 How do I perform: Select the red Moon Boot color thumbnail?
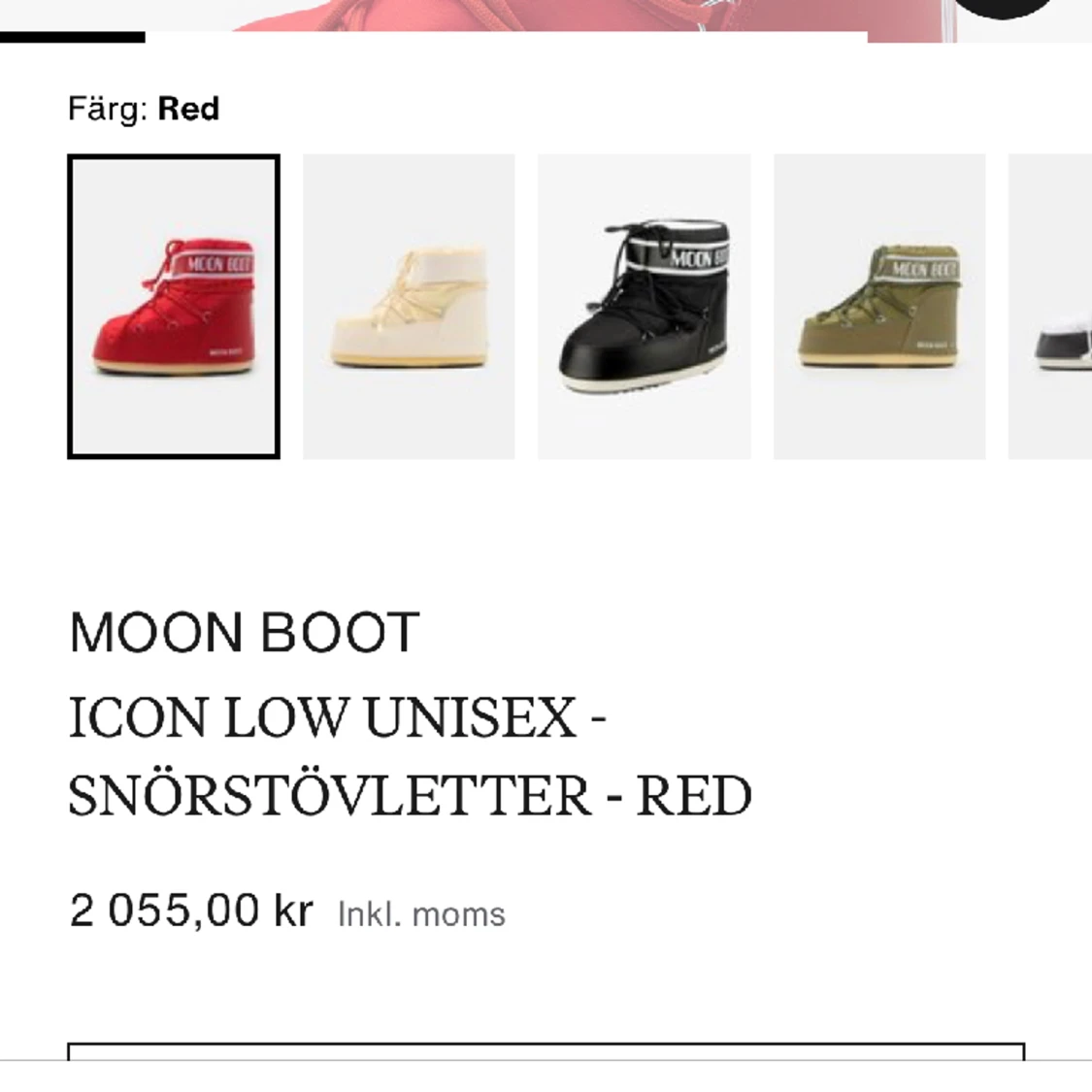pyautogui.click(x=174, y=306)
